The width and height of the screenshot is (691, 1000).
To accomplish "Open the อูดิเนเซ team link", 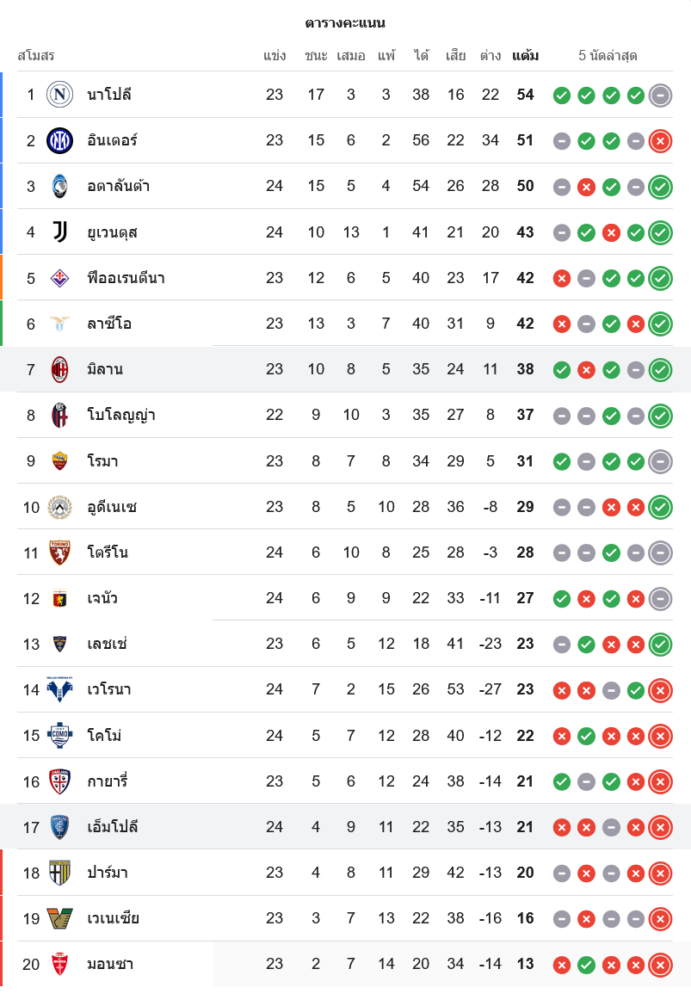I will pos(112,507).
